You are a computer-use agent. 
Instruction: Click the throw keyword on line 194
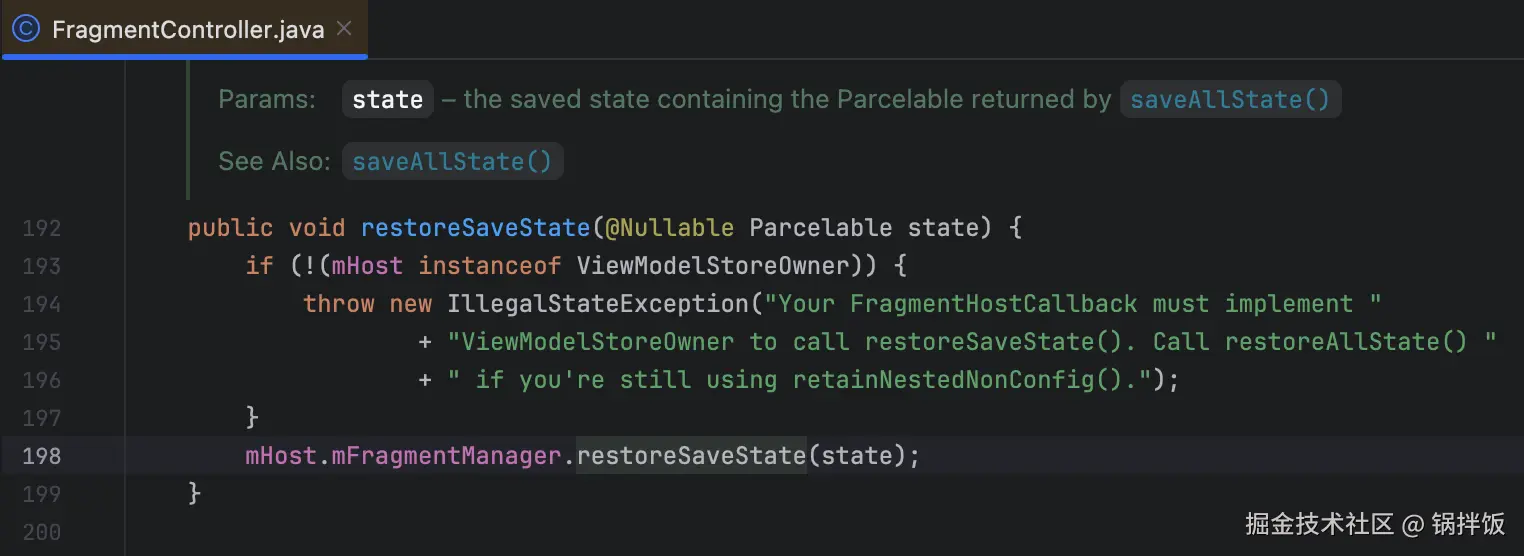click(x=339, y=304)
